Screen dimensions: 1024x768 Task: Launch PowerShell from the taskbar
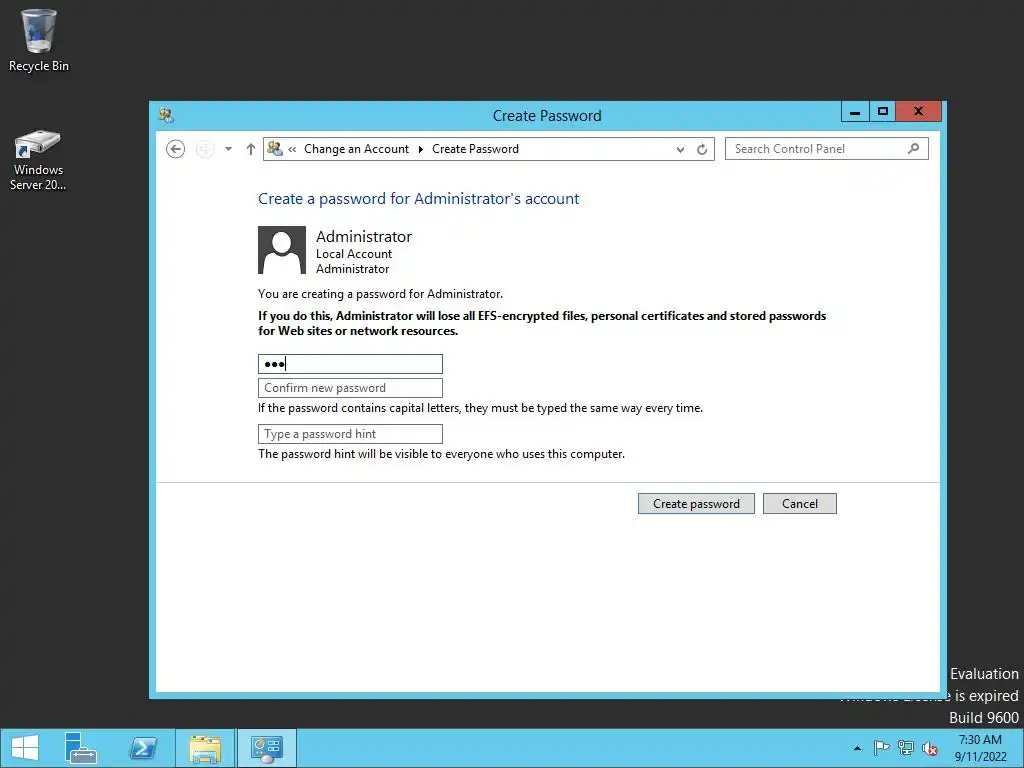point(143,748)
